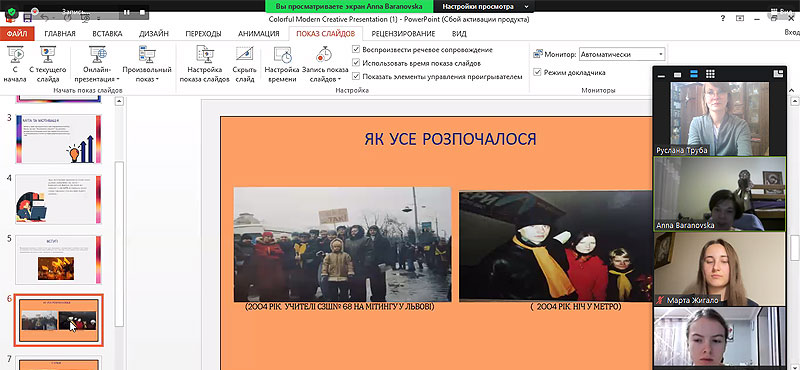Screen dimensions: 800x370
Task: Toggle Режим докладчика presenter view checkbox
Action: [537, 72]
